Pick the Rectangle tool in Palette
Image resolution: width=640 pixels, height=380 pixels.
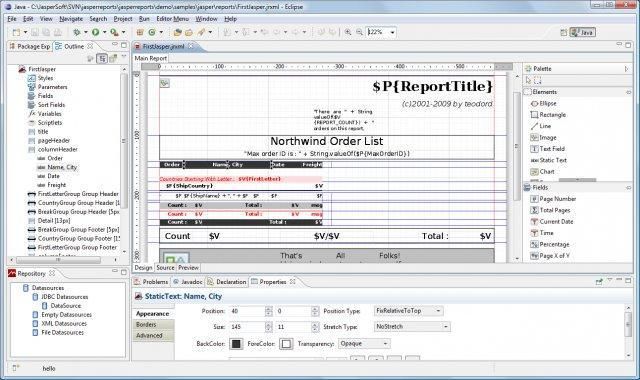pyautogui.click(x=548, y=115)
